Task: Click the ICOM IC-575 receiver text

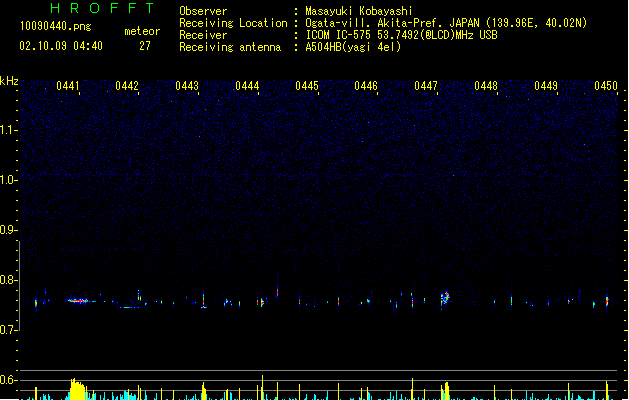Action: coord(401,35)
